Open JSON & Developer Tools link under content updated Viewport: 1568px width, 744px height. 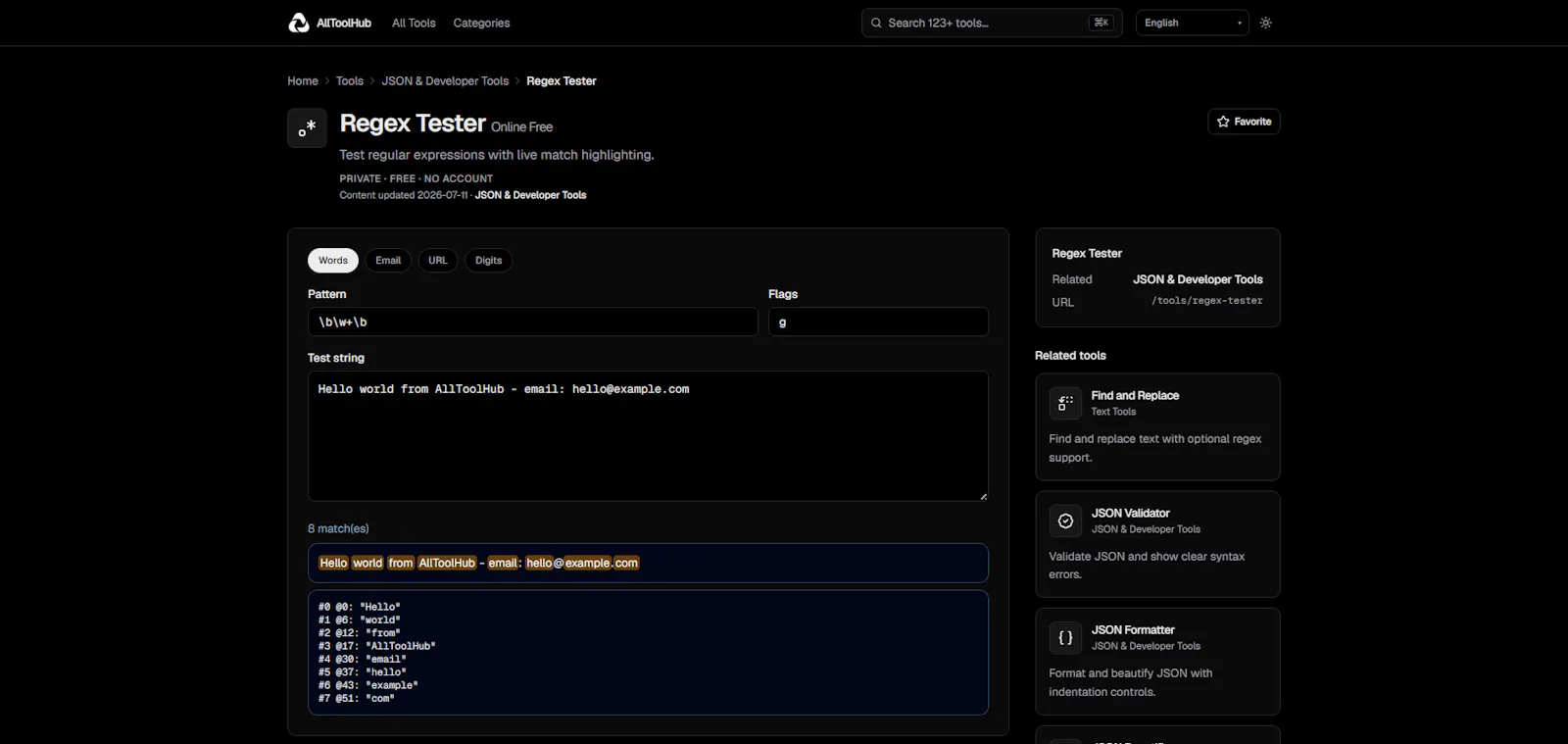click(530, 195)
